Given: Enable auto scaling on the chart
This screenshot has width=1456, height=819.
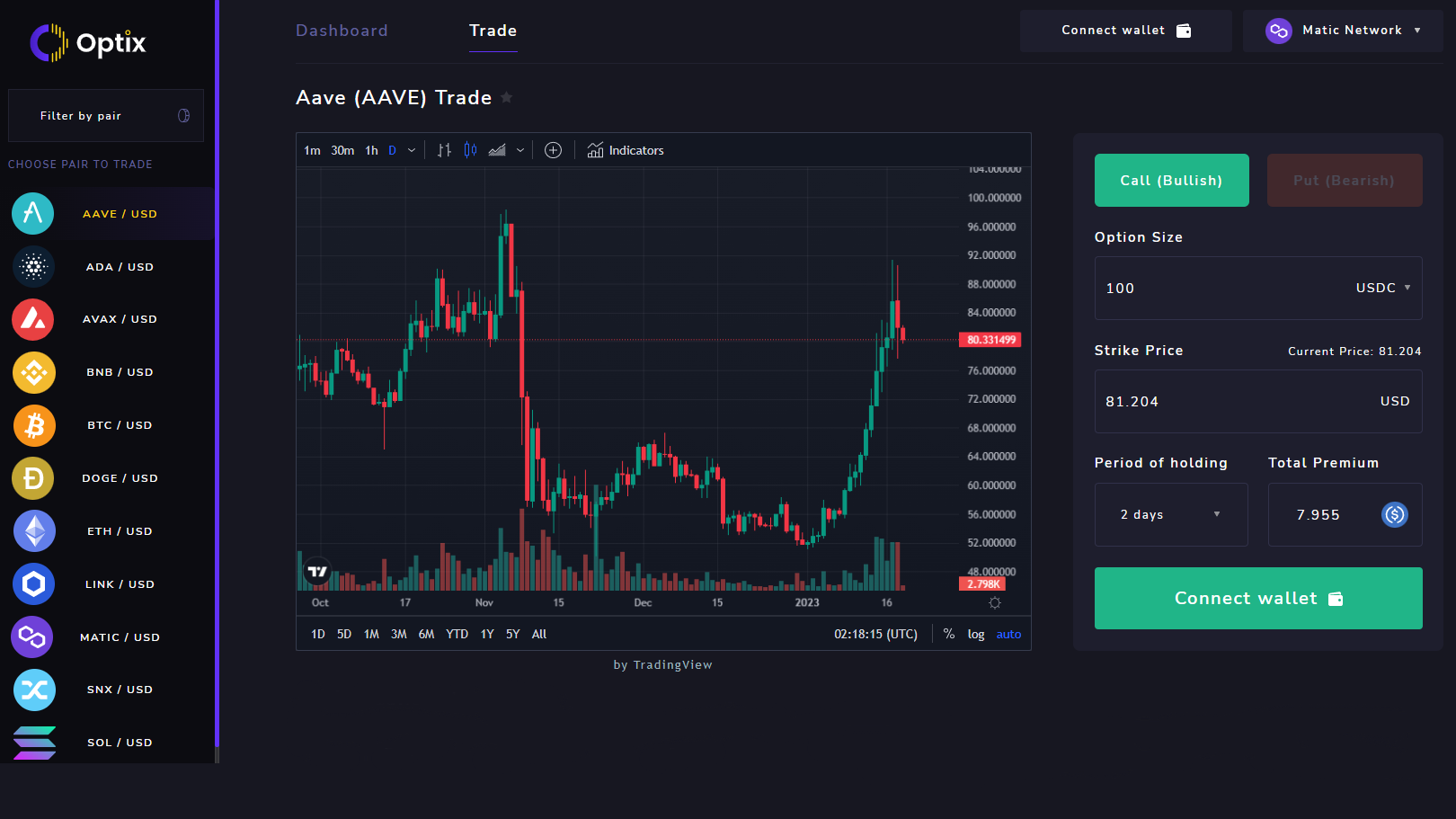Looking at the screenshot, I should point(1008,634).
